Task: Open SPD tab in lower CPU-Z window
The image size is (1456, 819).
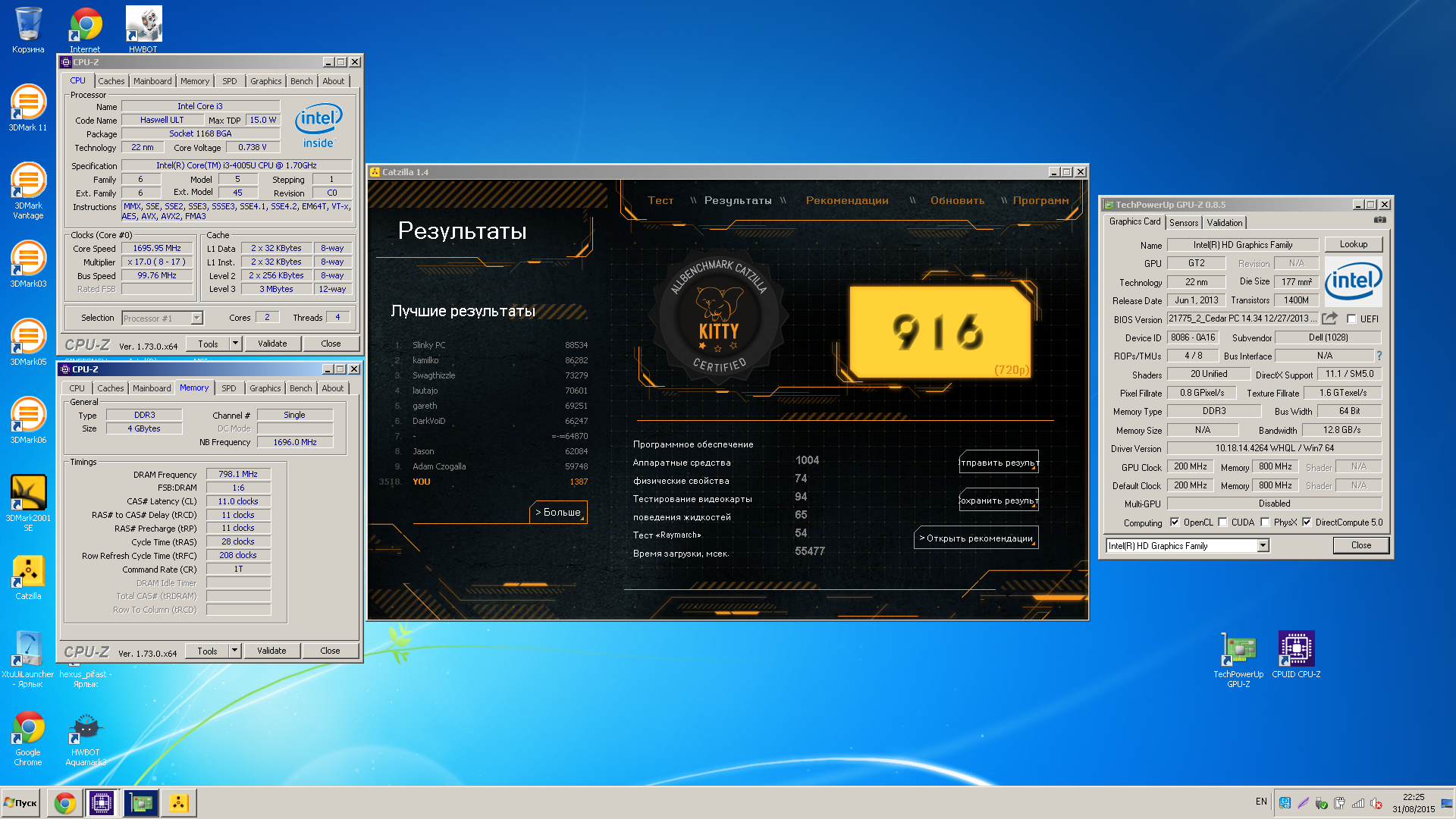Action: tap(229, 388)
